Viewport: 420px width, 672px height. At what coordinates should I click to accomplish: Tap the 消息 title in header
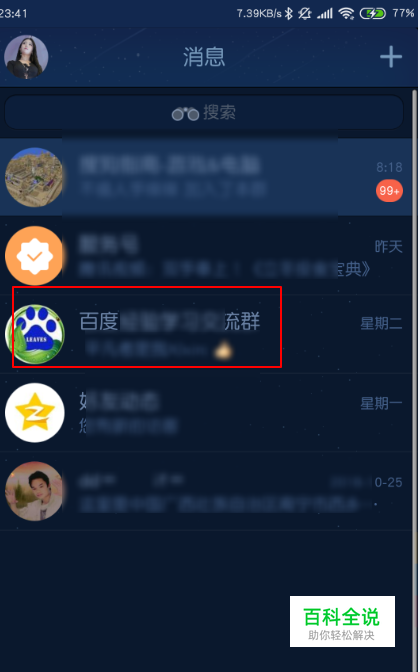(x=204, y=57)
